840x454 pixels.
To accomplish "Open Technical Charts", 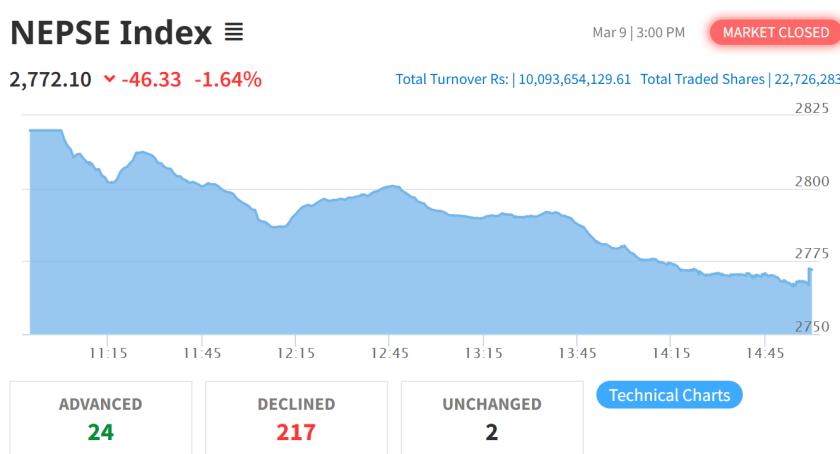I will click(669, 395).
